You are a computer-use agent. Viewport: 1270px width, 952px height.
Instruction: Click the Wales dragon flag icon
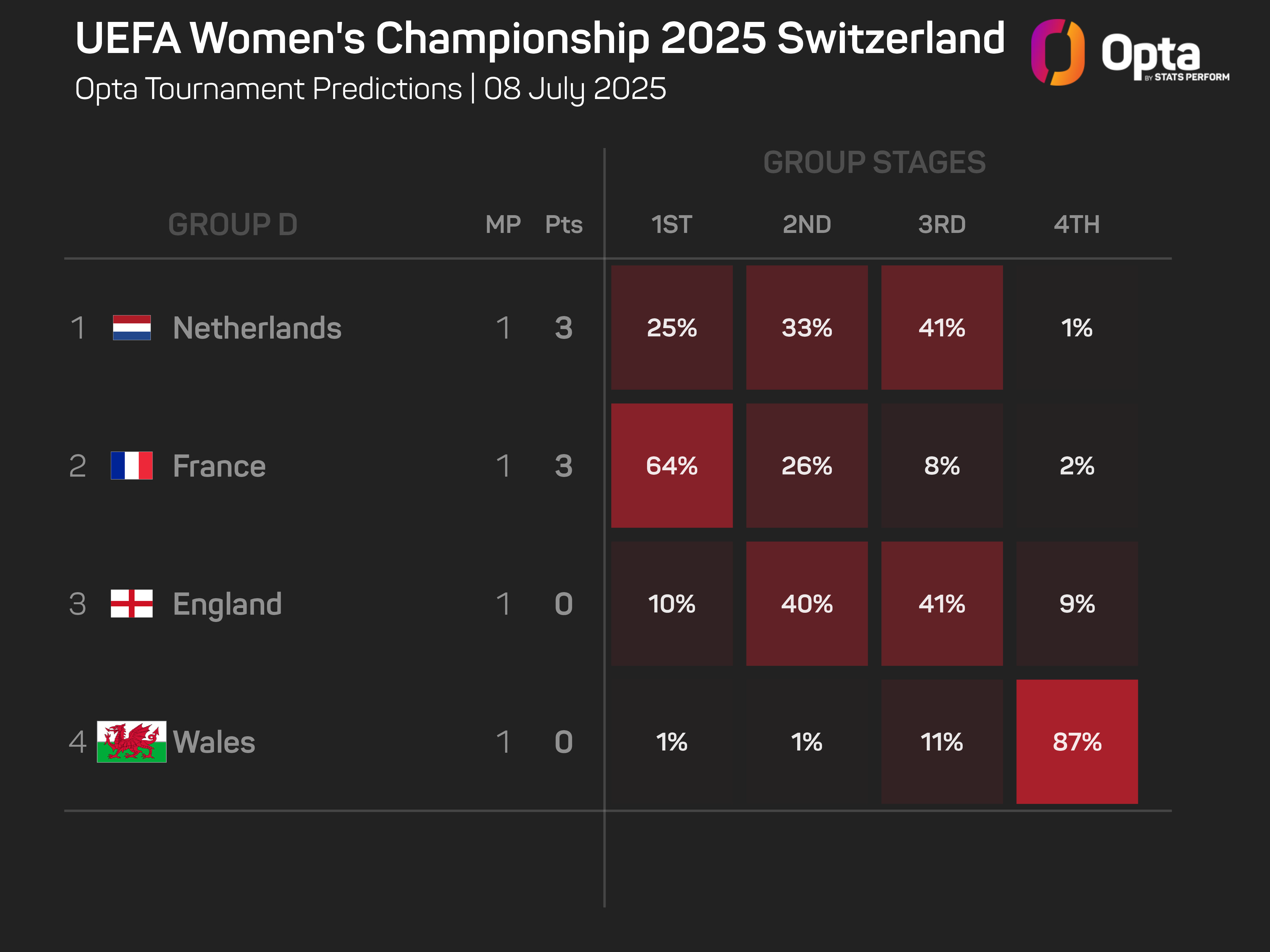tap(131, 741)
